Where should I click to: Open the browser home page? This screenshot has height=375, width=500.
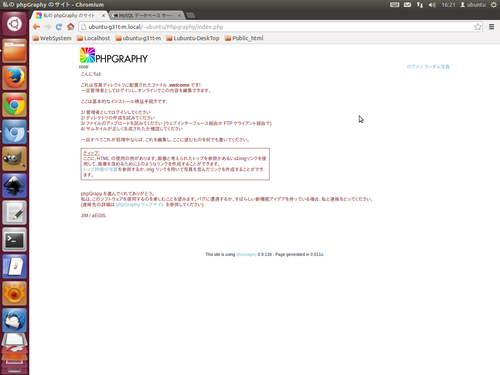[70, 27]
